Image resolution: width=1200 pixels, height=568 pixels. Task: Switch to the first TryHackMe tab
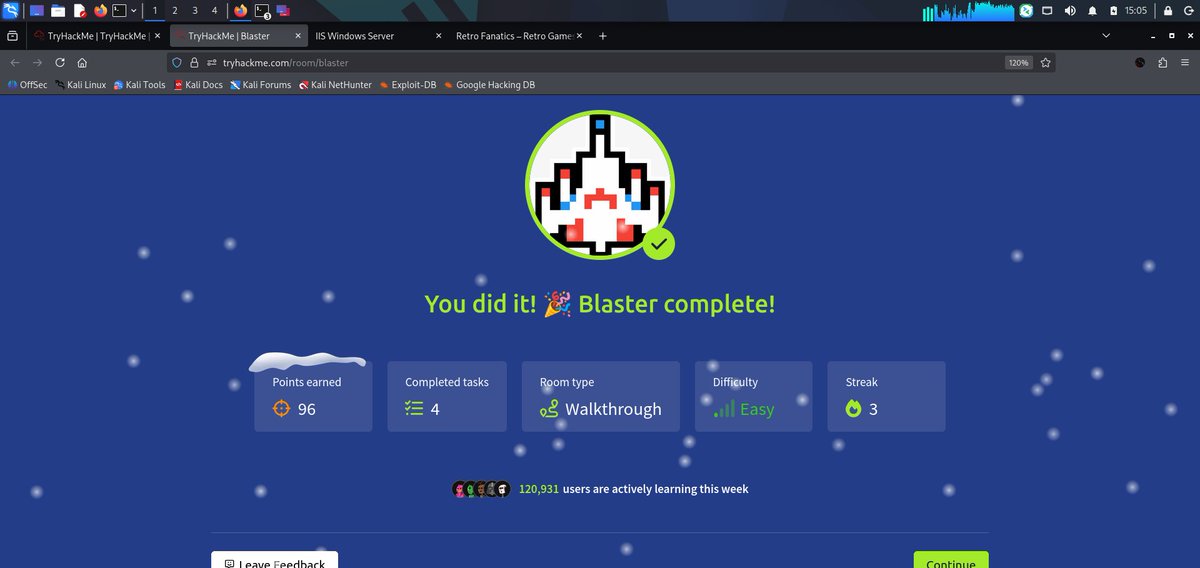tap(98, 35)
